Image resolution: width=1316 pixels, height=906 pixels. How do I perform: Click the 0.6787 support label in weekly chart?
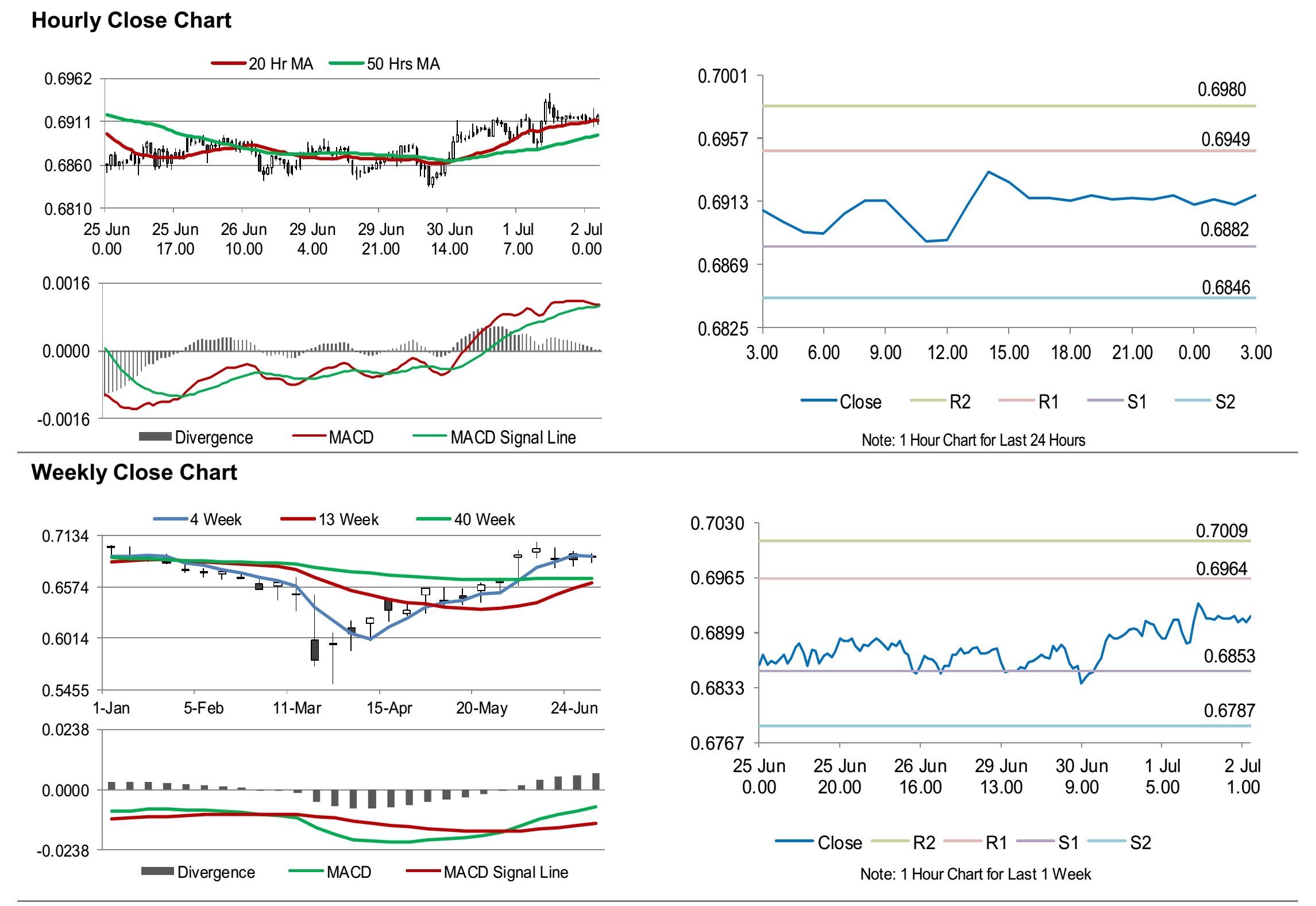tap(1229, 711)
